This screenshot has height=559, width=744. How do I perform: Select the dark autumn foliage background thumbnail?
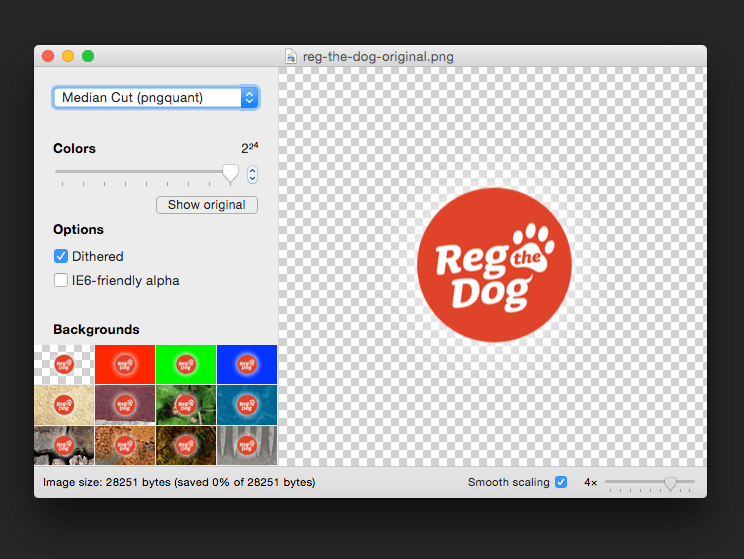click(186, 445)
